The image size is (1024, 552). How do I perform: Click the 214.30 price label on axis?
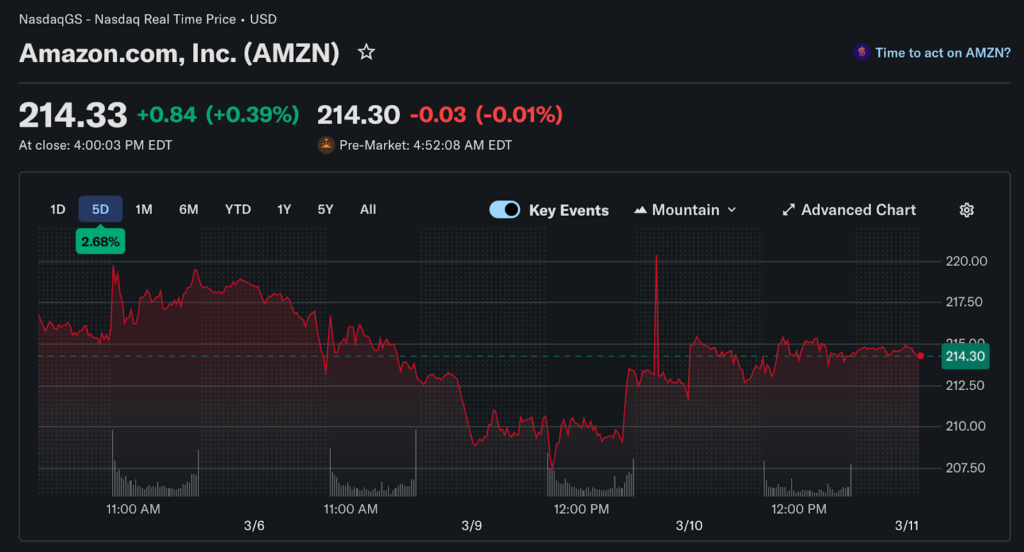(965, 357)
